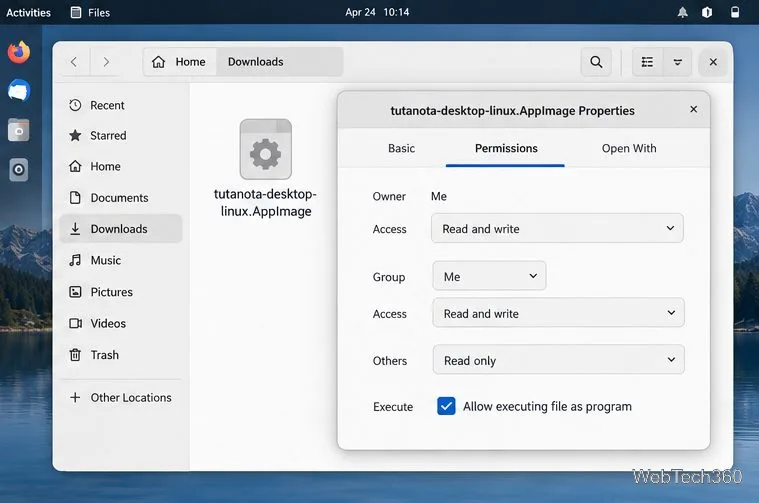
Task: Switch to list view icon
Action: point(647,62)
